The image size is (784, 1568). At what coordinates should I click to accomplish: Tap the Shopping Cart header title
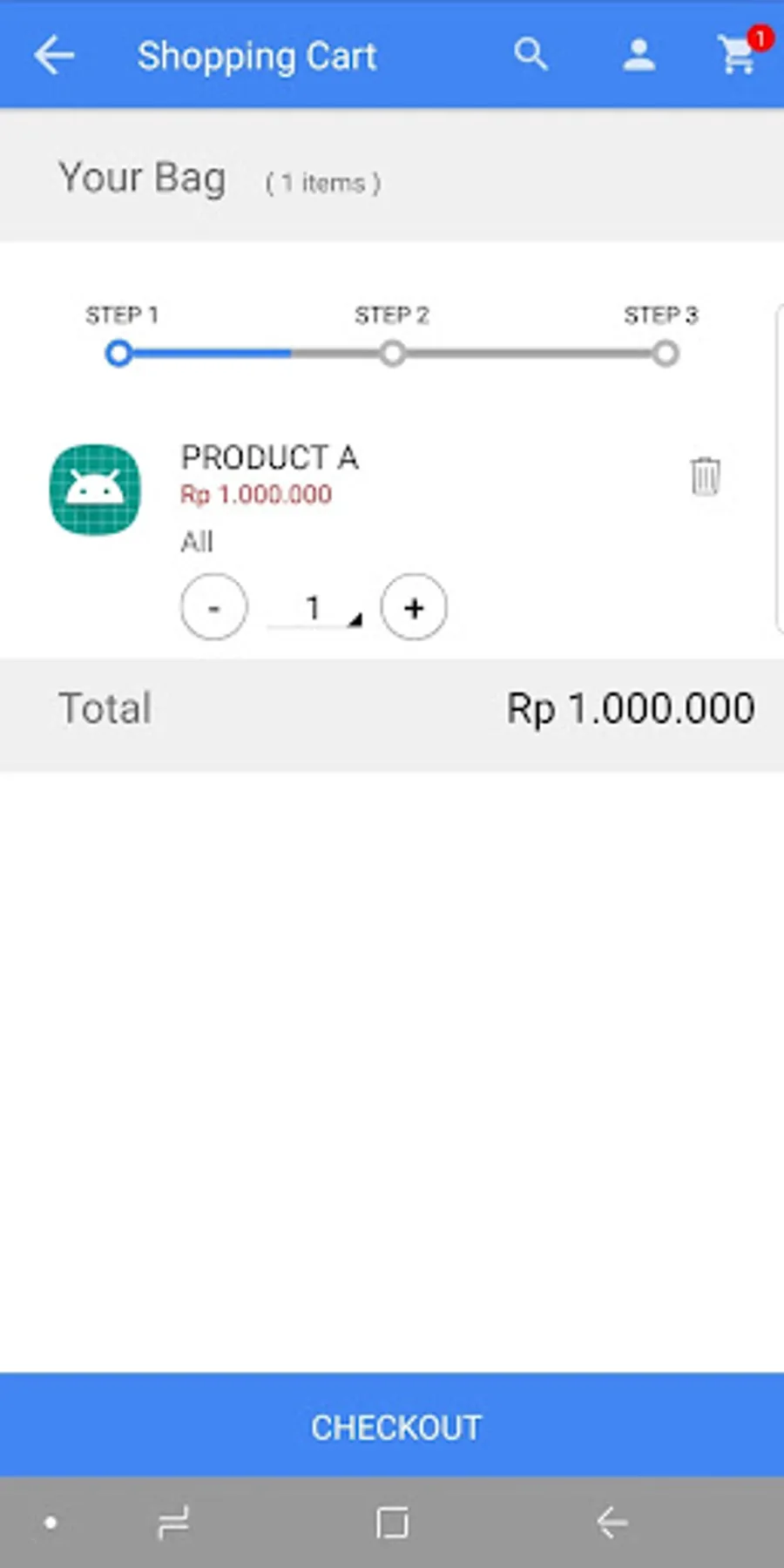[x=257, y=57]
